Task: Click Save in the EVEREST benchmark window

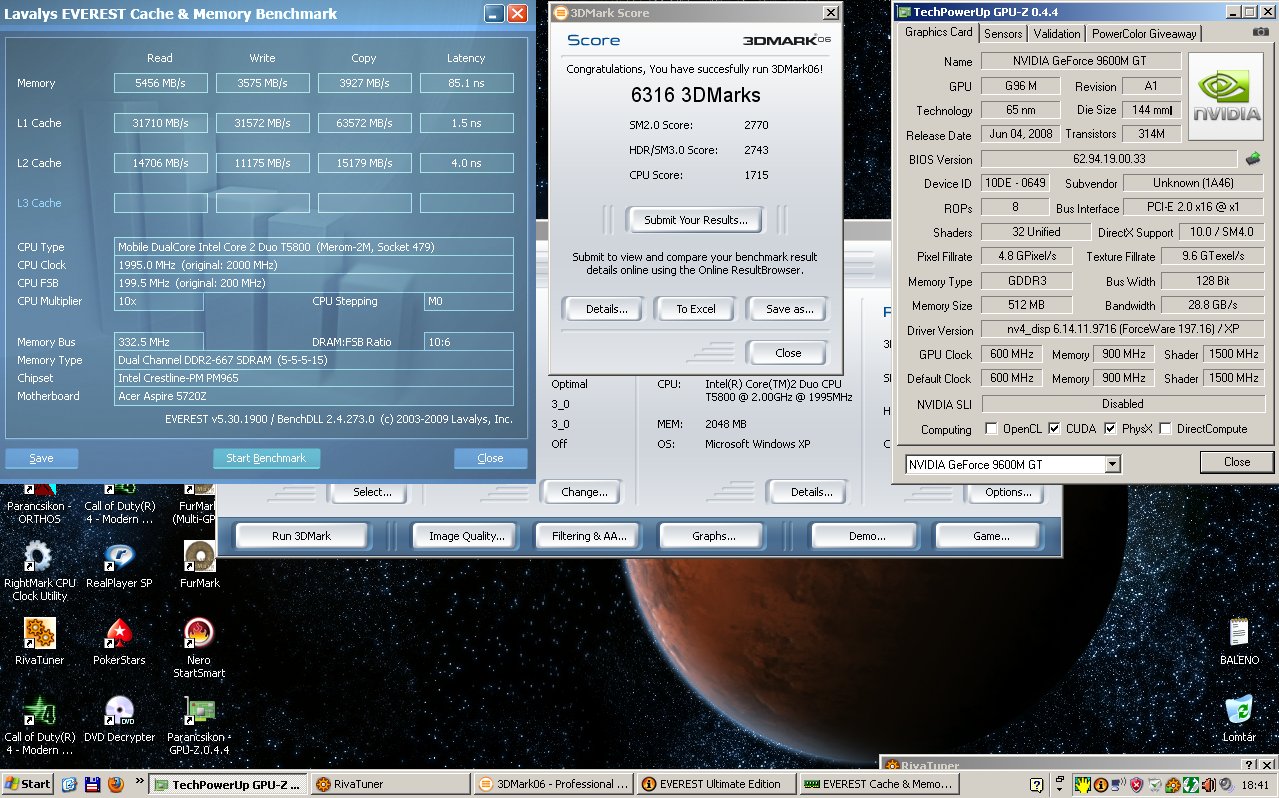Action: [41, 458]
